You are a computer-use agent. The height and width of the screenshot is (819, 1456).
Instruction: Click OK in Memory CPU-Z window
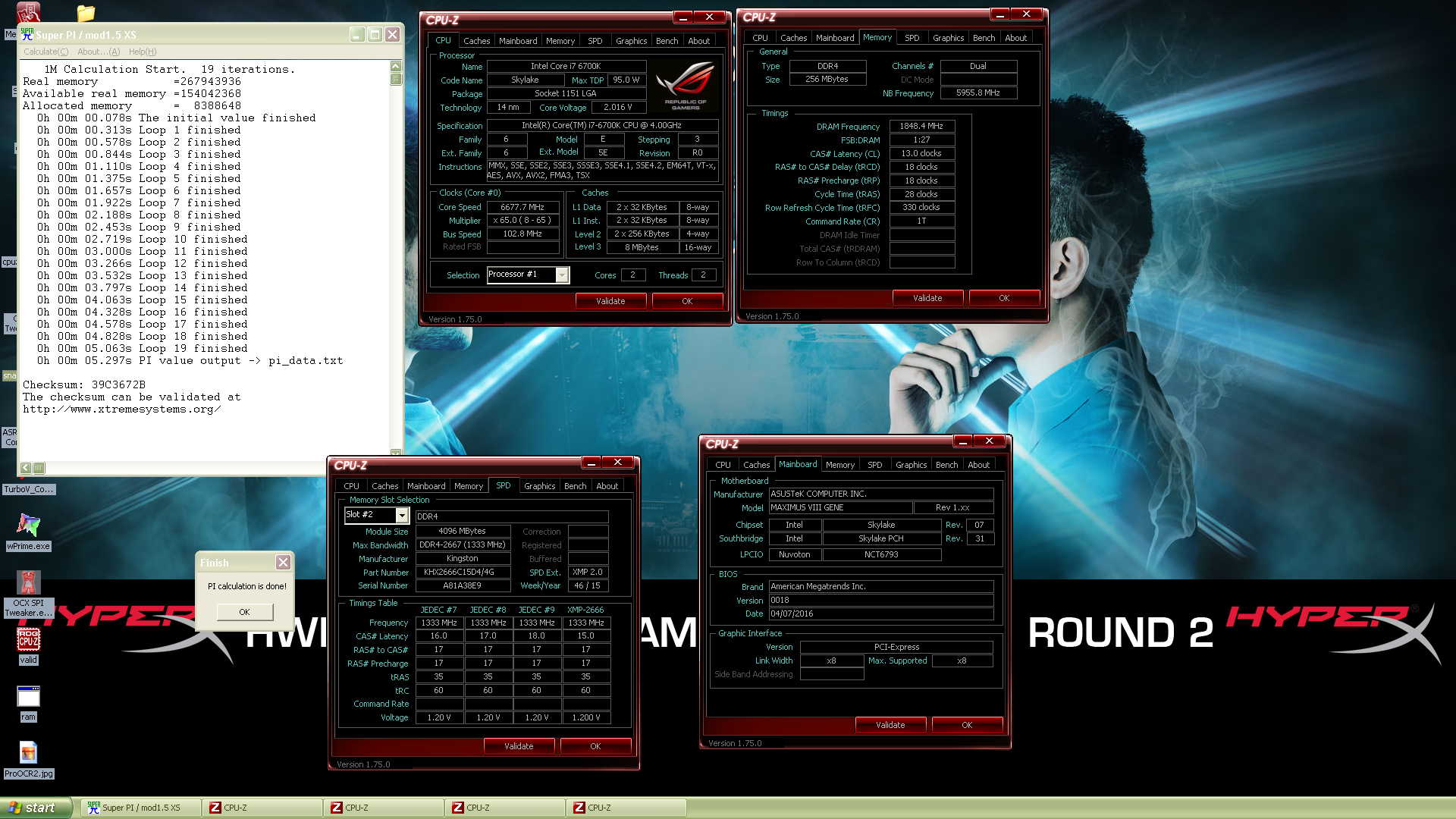tap(1004, 298)
